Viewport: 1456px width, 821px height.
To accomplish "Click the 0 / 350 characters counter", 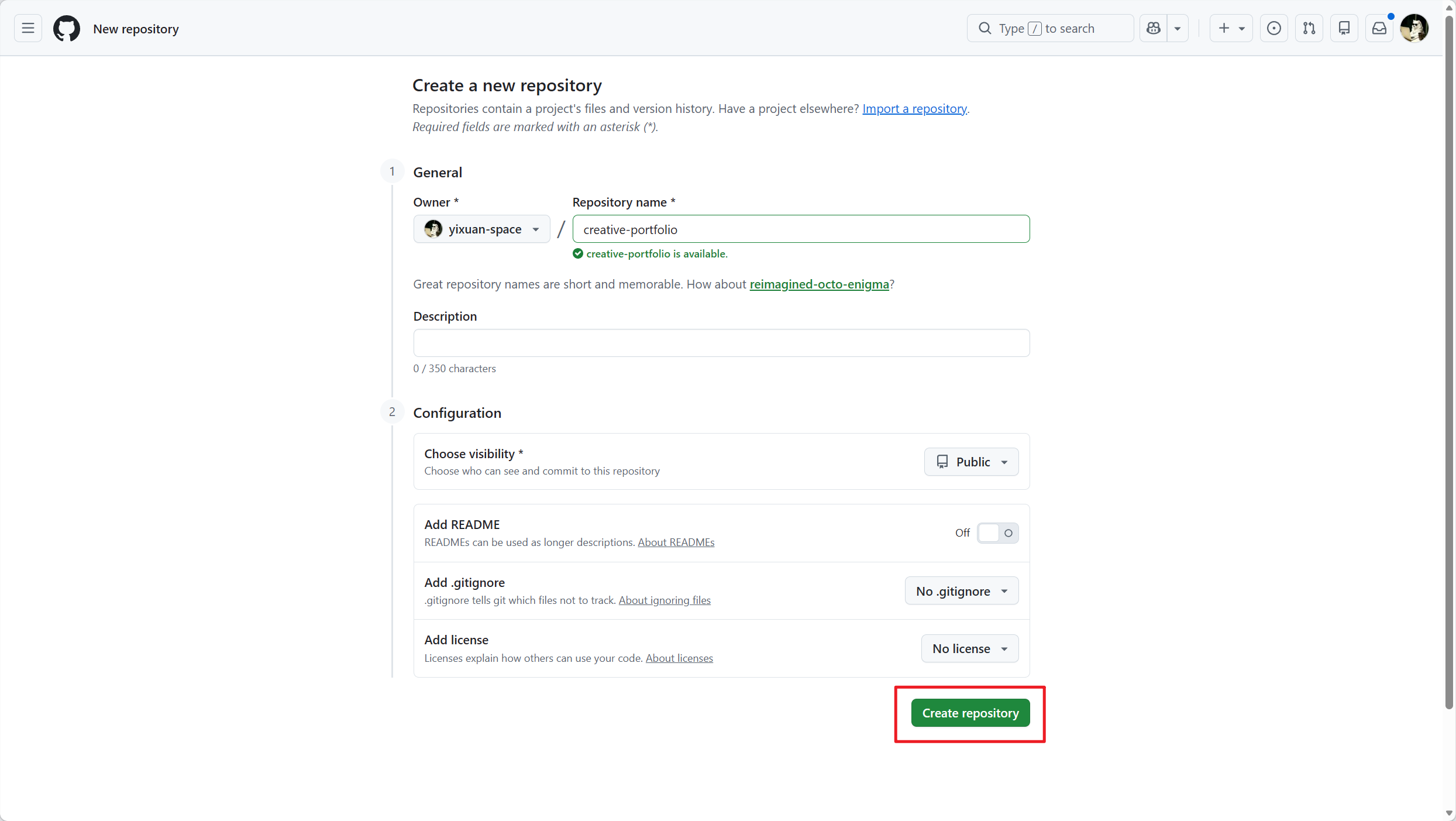I will pos(455,369).
